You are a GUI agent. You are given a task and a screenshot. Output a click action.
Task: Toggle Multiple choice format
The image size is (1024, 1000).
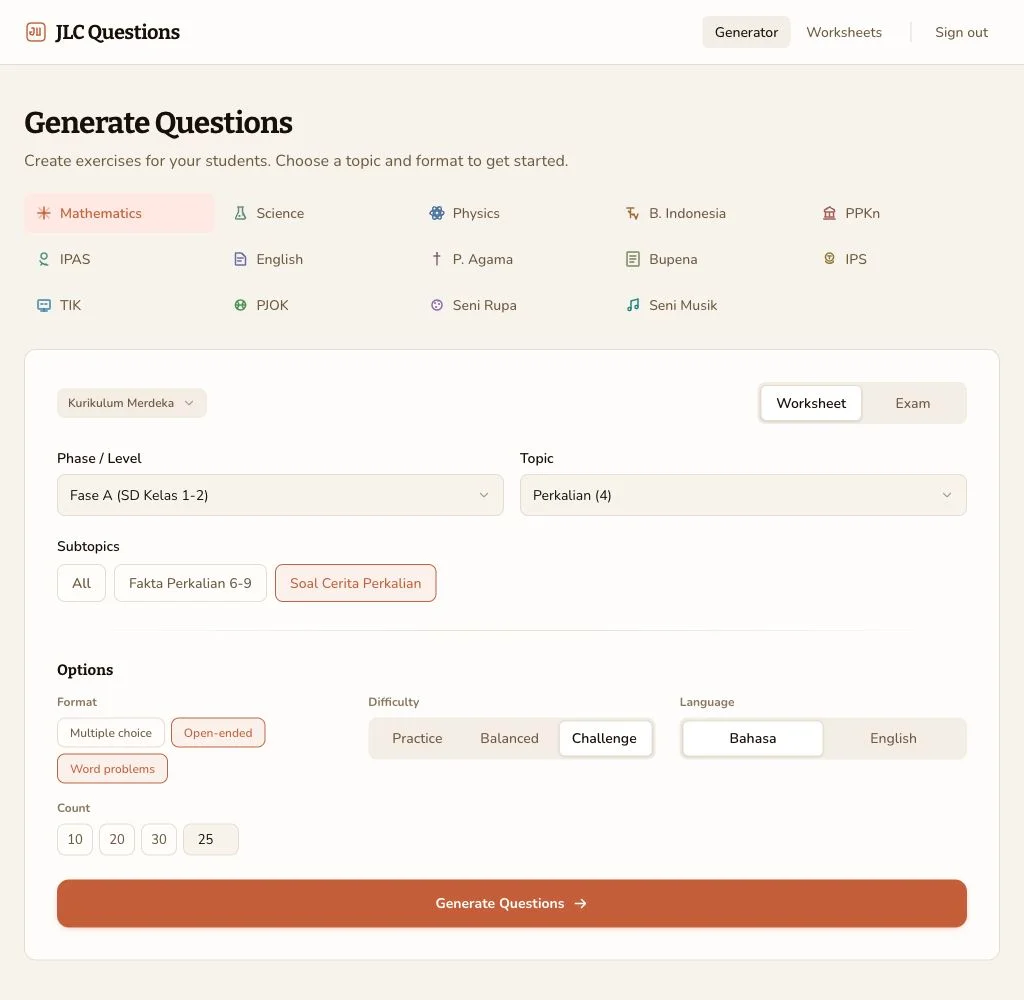point(111,733)
